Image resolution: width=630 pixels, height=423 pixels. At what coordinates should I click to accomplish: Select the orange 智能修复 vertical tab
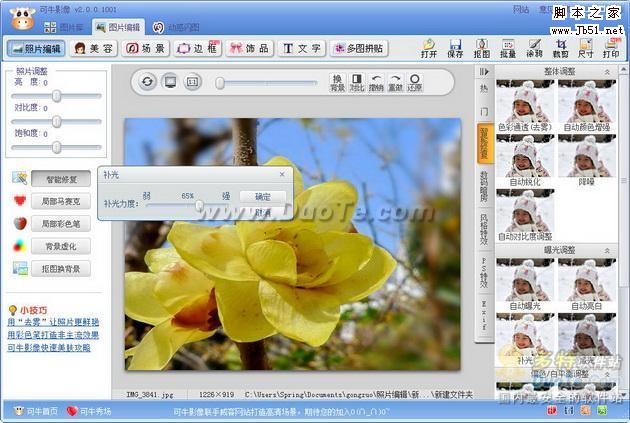(x=484, y=143)
